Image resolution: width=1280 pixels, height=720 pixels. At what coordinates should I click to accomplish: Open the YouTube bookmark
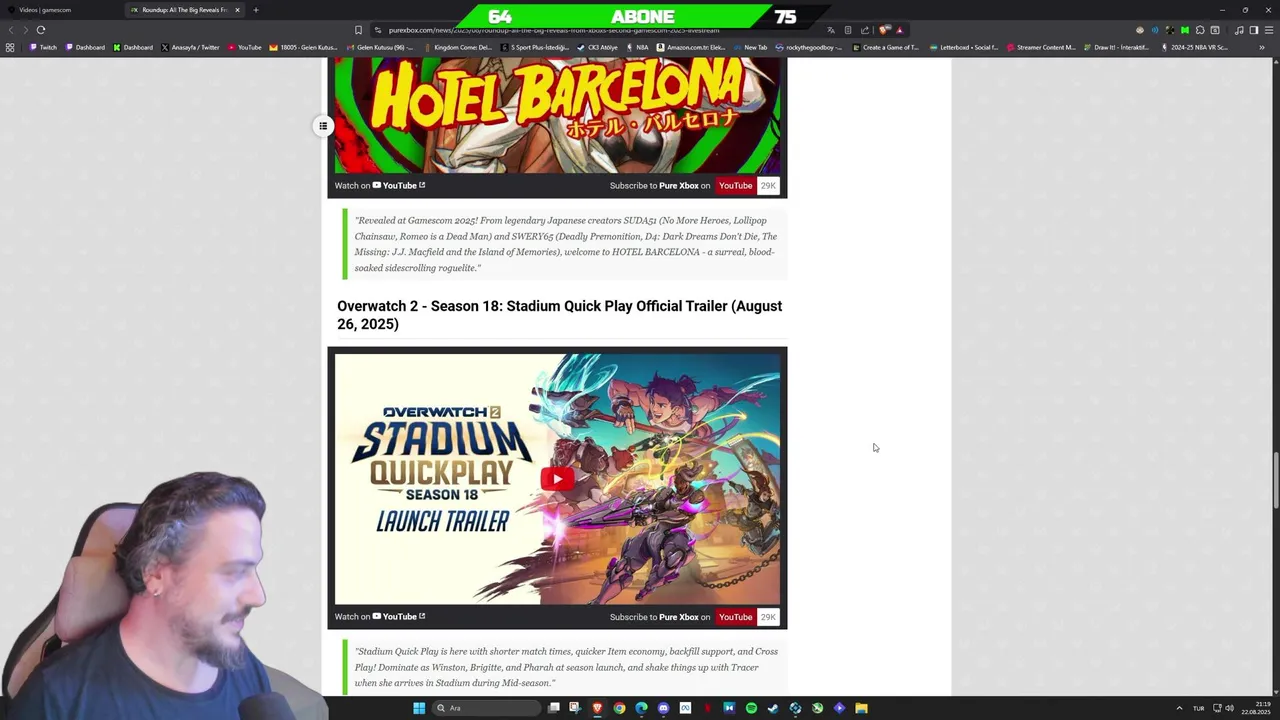244,47
